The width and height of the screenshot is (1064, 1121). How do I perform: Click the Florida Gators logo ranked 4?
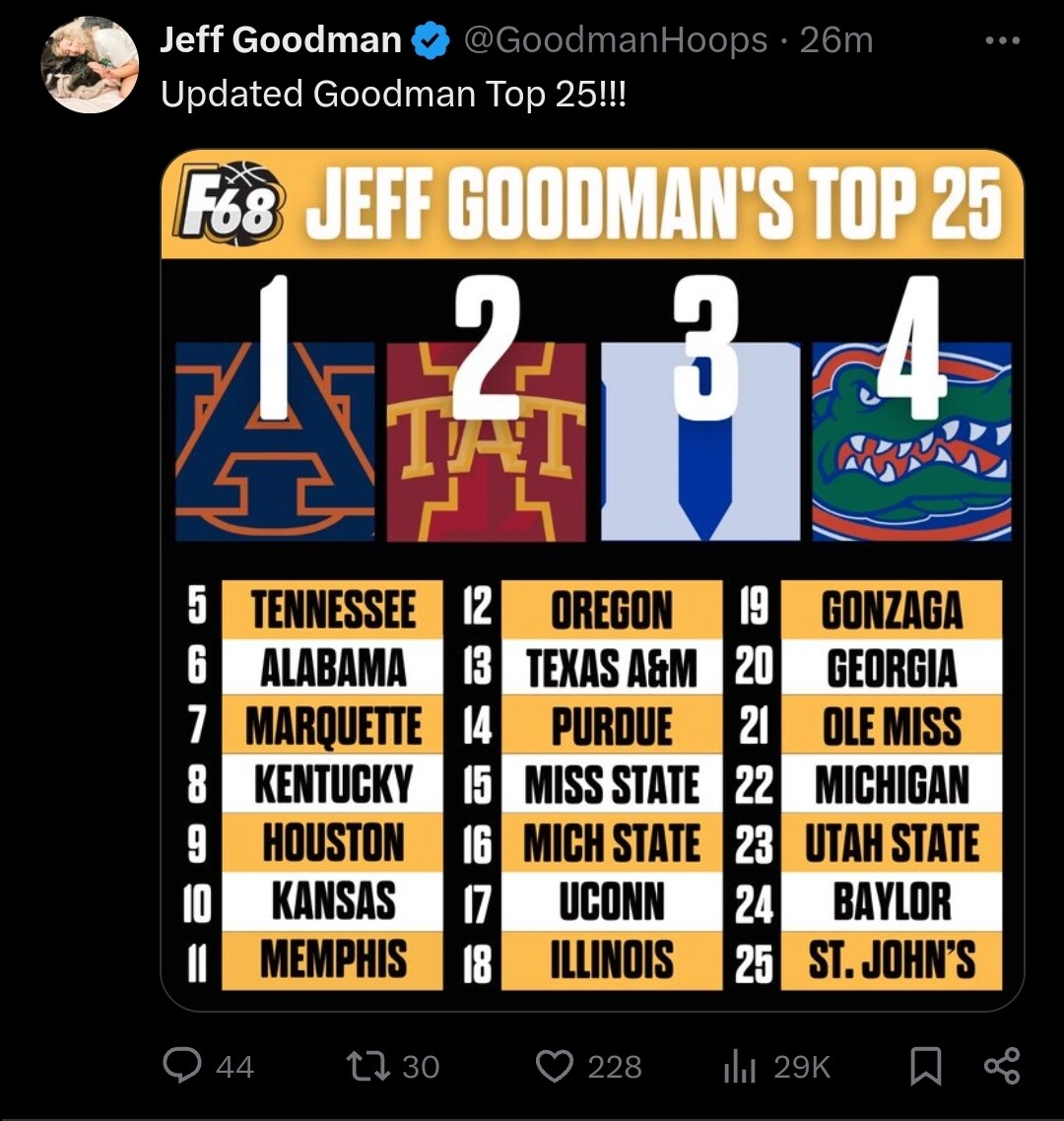(x=911, y=441)
